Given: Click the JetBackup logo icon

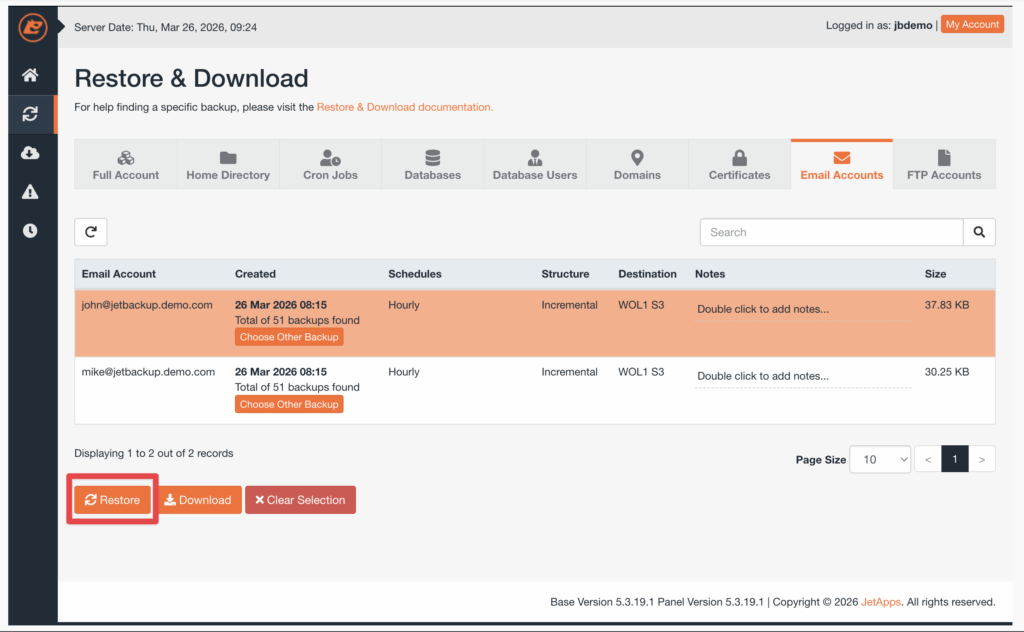Looking at the screenshot, I should click(32, 28).
